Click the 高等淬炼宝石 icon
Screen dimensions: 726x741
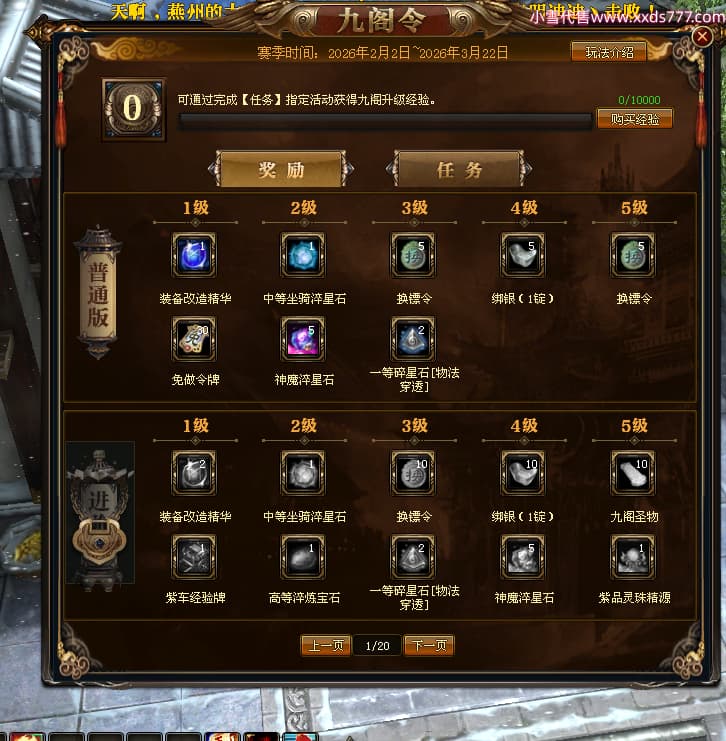pyautogui.click(x=303, y=557)
